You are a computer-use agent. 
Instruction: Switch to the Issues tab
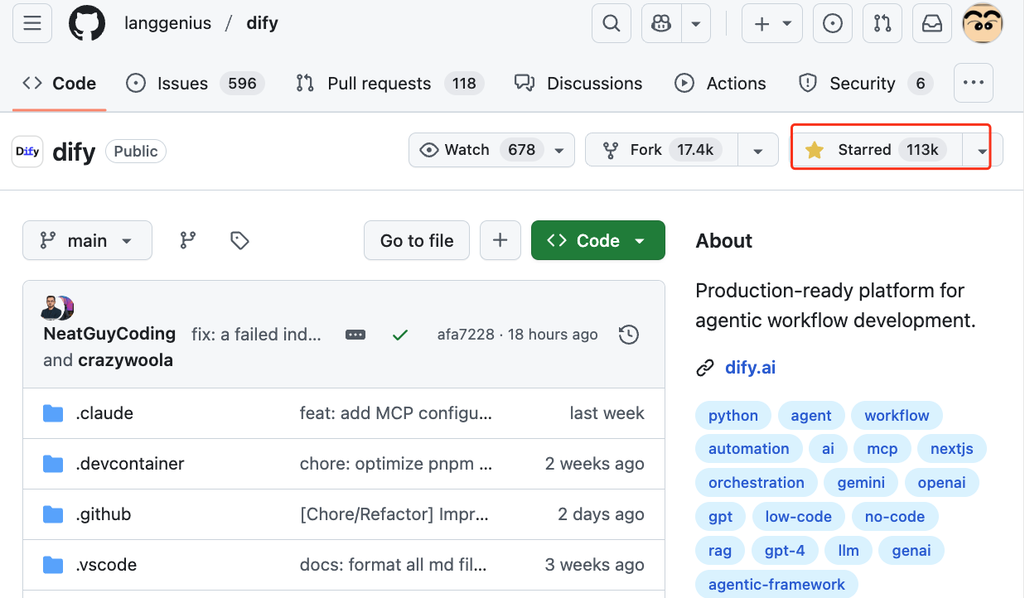click(195, 84)
